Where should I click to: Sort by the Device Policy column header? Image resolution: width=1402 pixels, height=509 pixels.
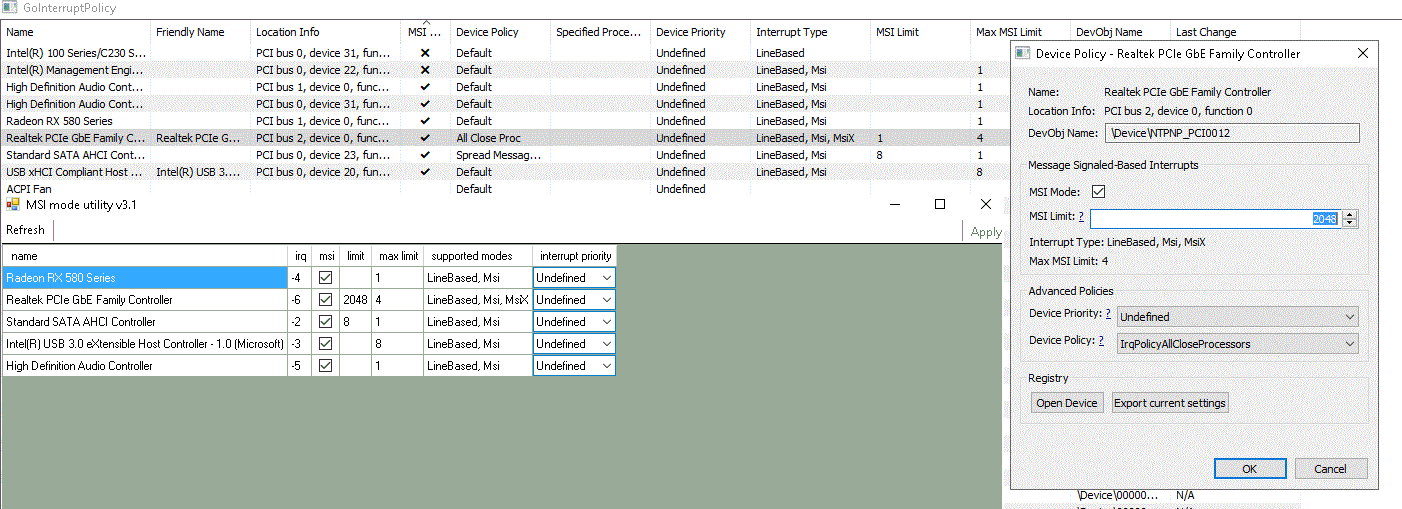[x=487, y=32]
